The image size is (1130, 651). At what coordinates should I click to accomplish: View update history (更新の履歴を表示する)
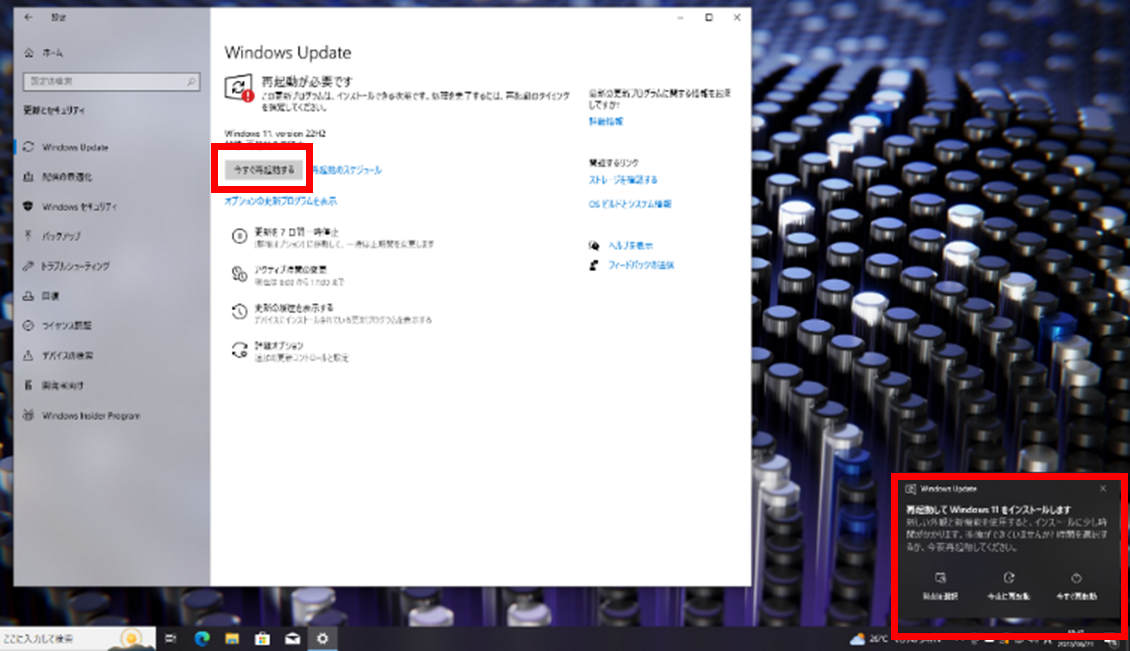click(331, 313)
